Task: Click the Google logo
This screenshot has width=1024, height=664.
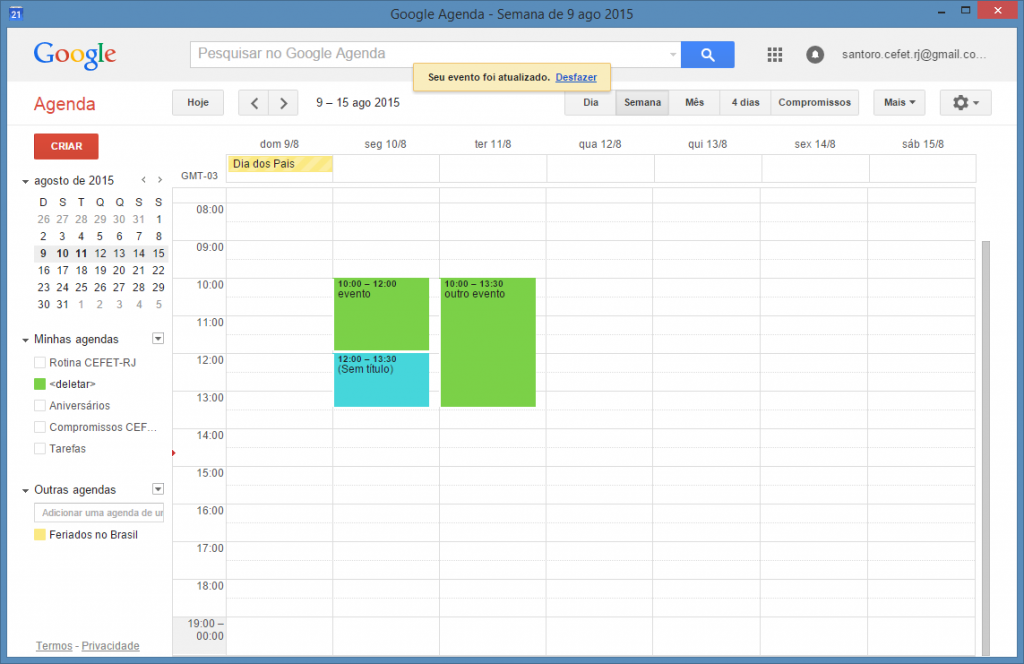Action: click(x=75, y=55)
